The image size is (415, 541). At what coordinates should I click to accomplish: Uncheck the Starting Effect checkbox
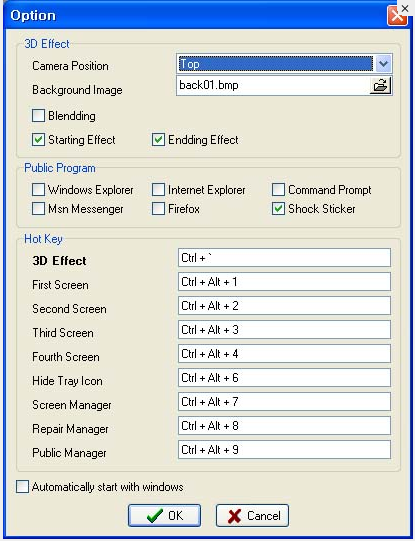click(38, 140)
